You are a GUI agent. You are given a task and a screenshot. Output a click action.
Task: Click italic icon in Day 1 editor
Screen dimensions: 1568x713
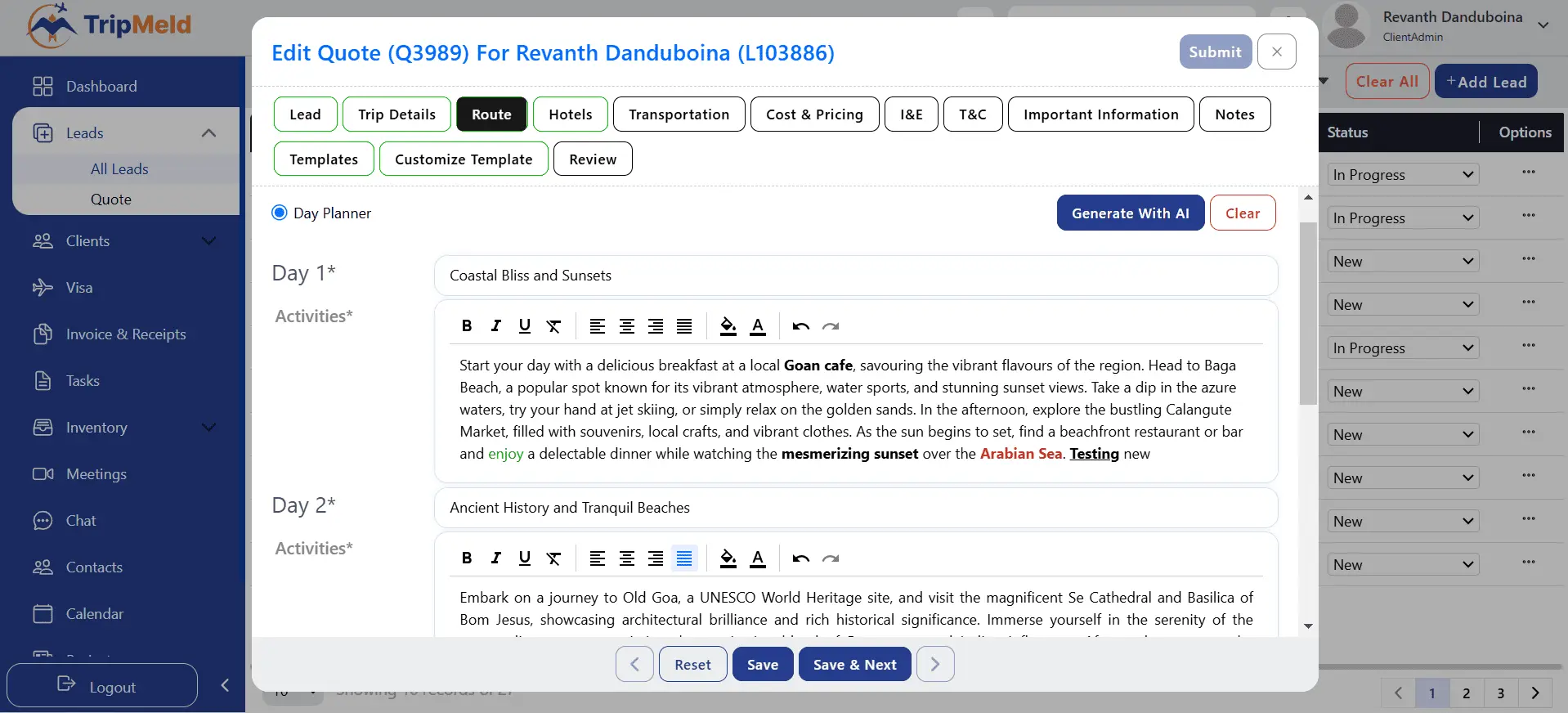[x=495, y=326]
